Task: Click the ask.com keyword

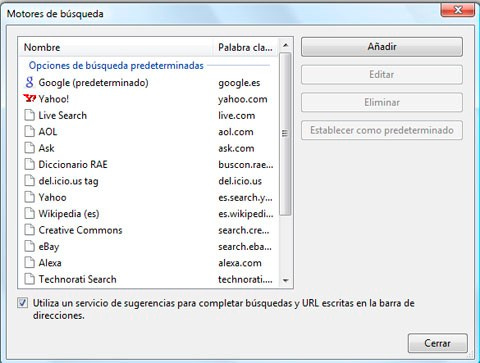Action: tap(236, 148)
